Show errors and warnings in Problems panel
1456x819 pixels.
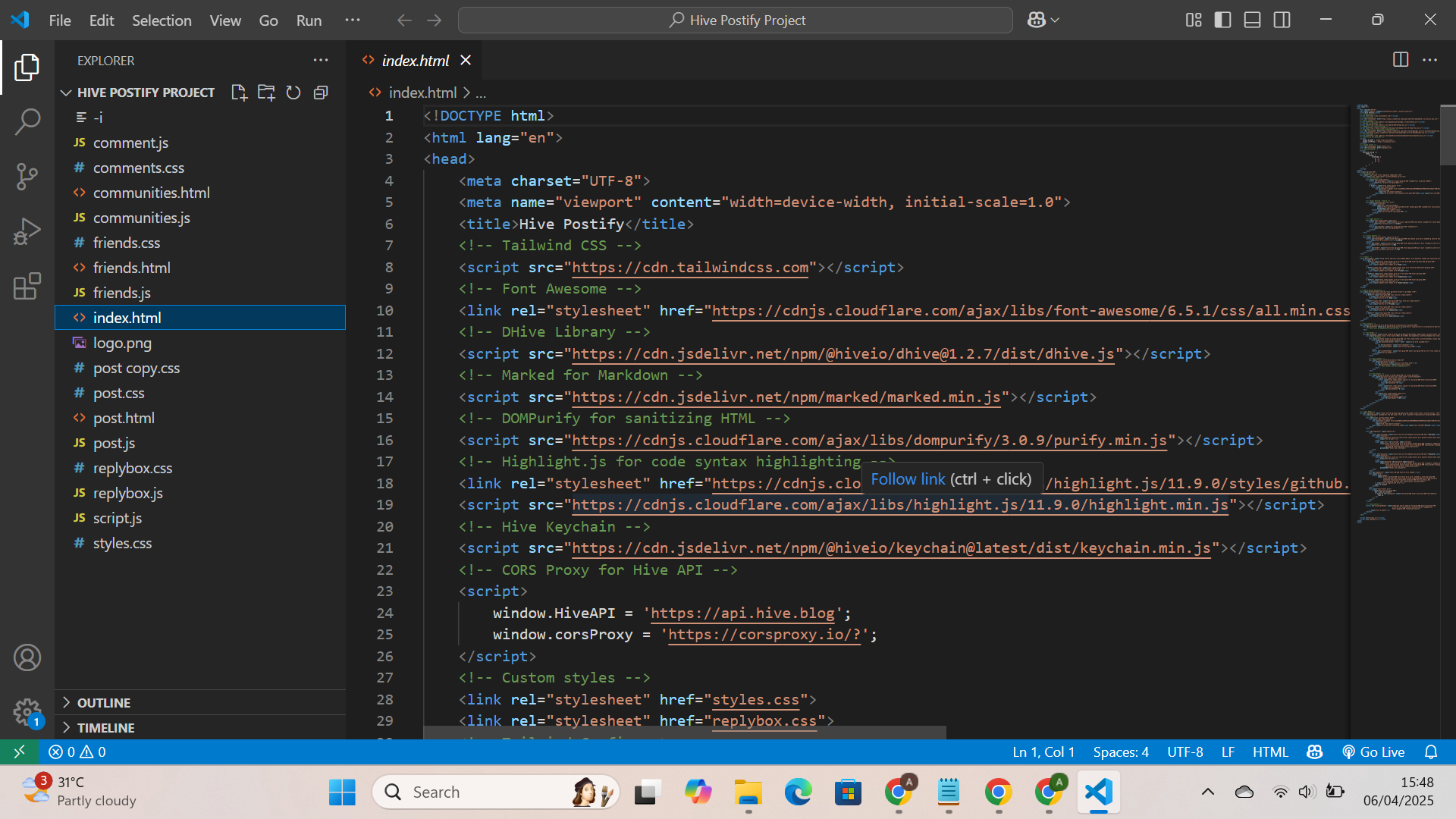[77, 752]
